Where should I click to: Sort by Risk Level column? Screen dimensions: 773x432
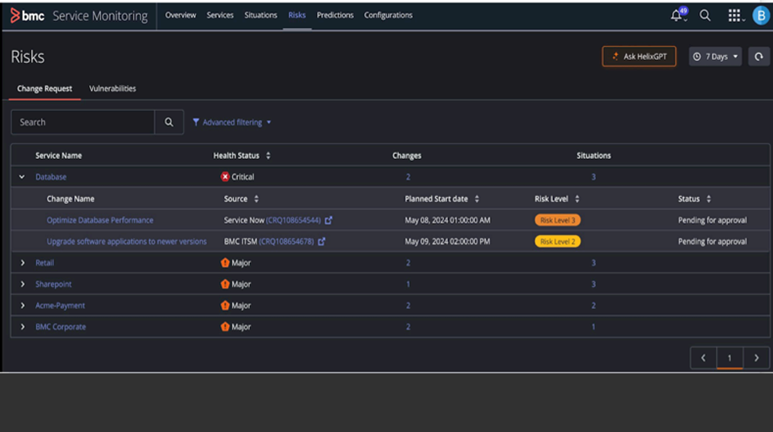point(578,199)
